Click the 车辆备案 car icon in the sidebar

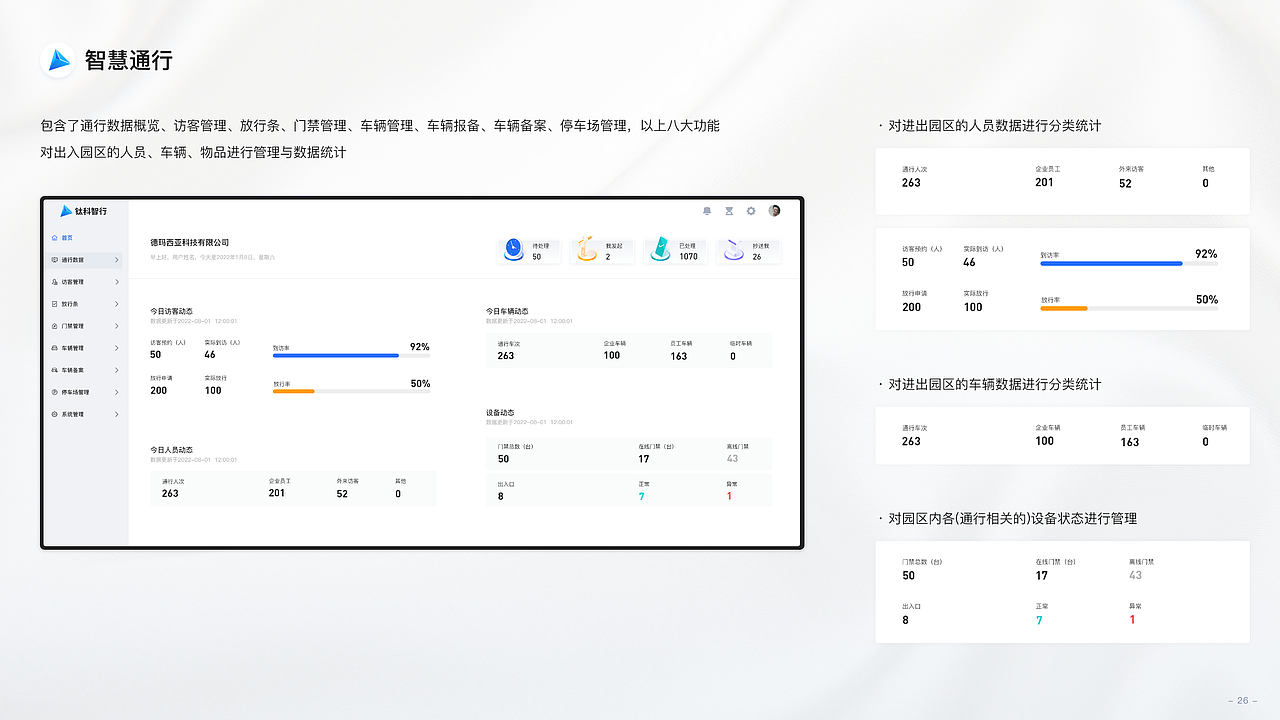[54, 370]
